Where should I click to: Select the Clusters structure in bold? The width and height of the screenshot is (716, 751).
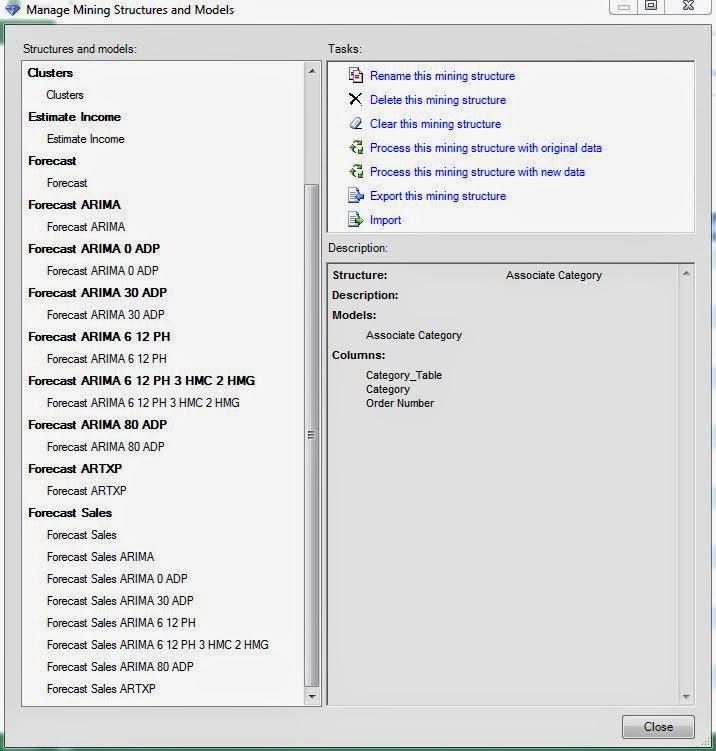(50, 73)
